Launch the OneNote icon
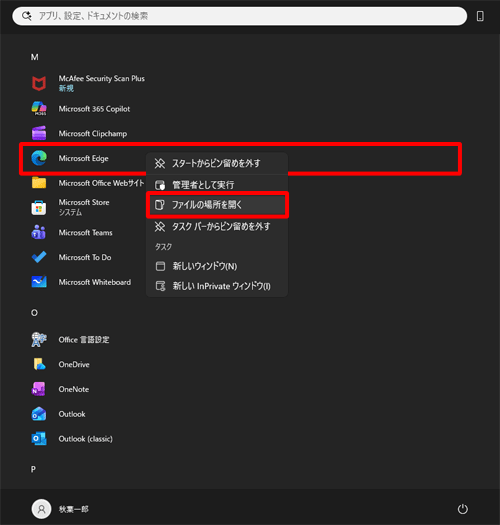 tap(39, 389)
